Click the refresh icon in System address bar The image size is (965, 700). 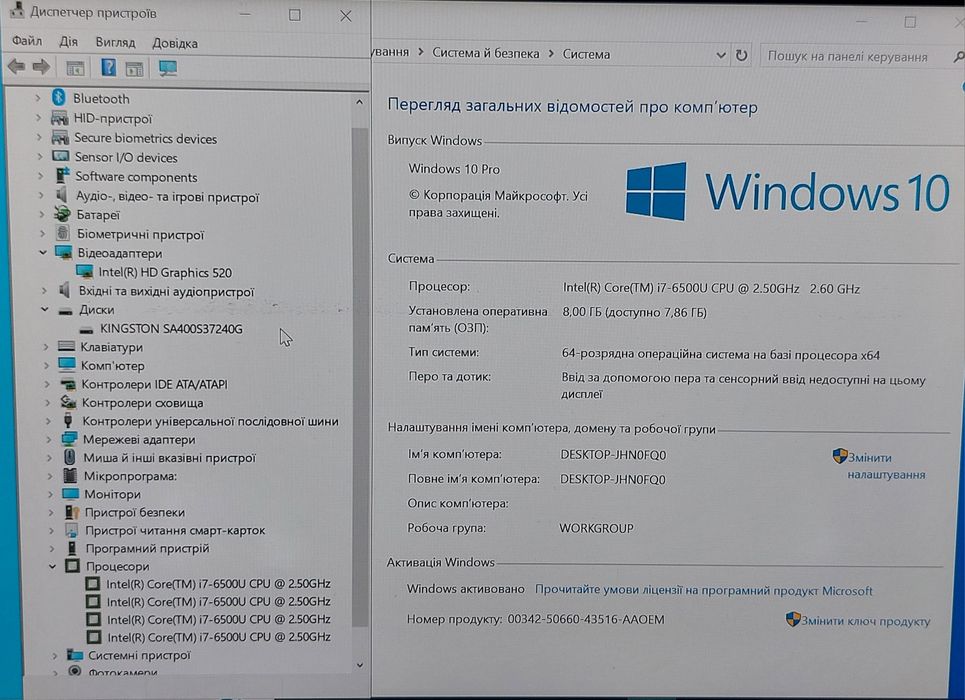coord(742,55)
